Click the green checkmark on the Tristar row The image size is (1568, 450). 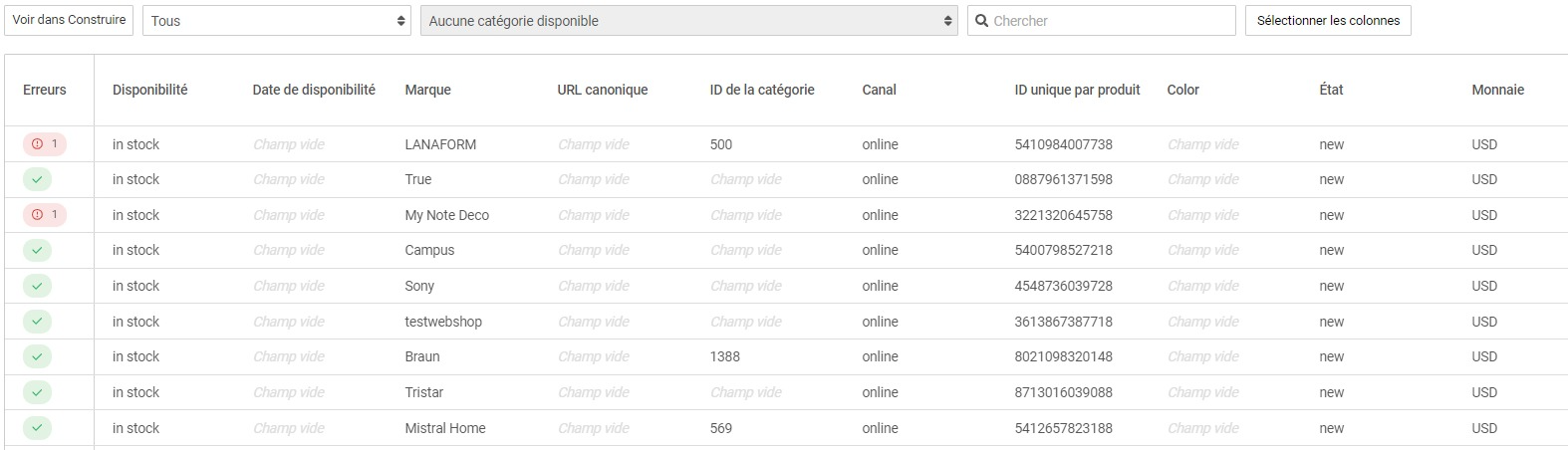[x=37, y=393]
